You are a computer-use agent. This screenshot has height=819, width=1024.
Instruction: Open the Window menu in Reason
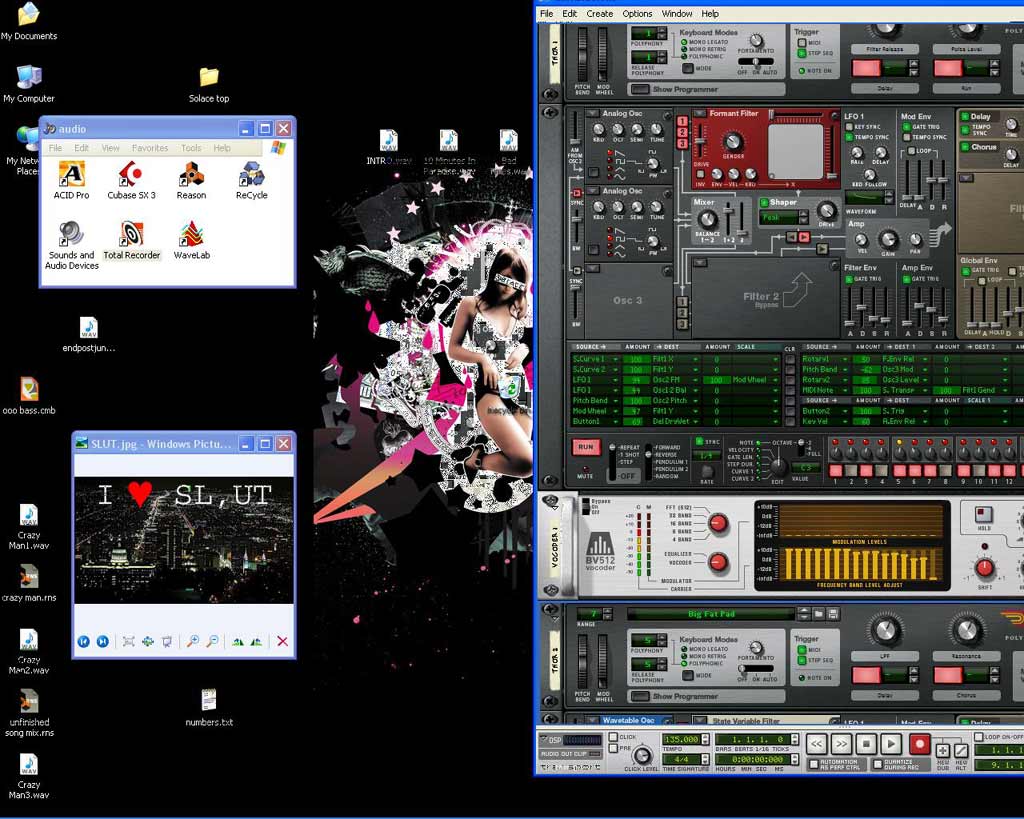677,13
